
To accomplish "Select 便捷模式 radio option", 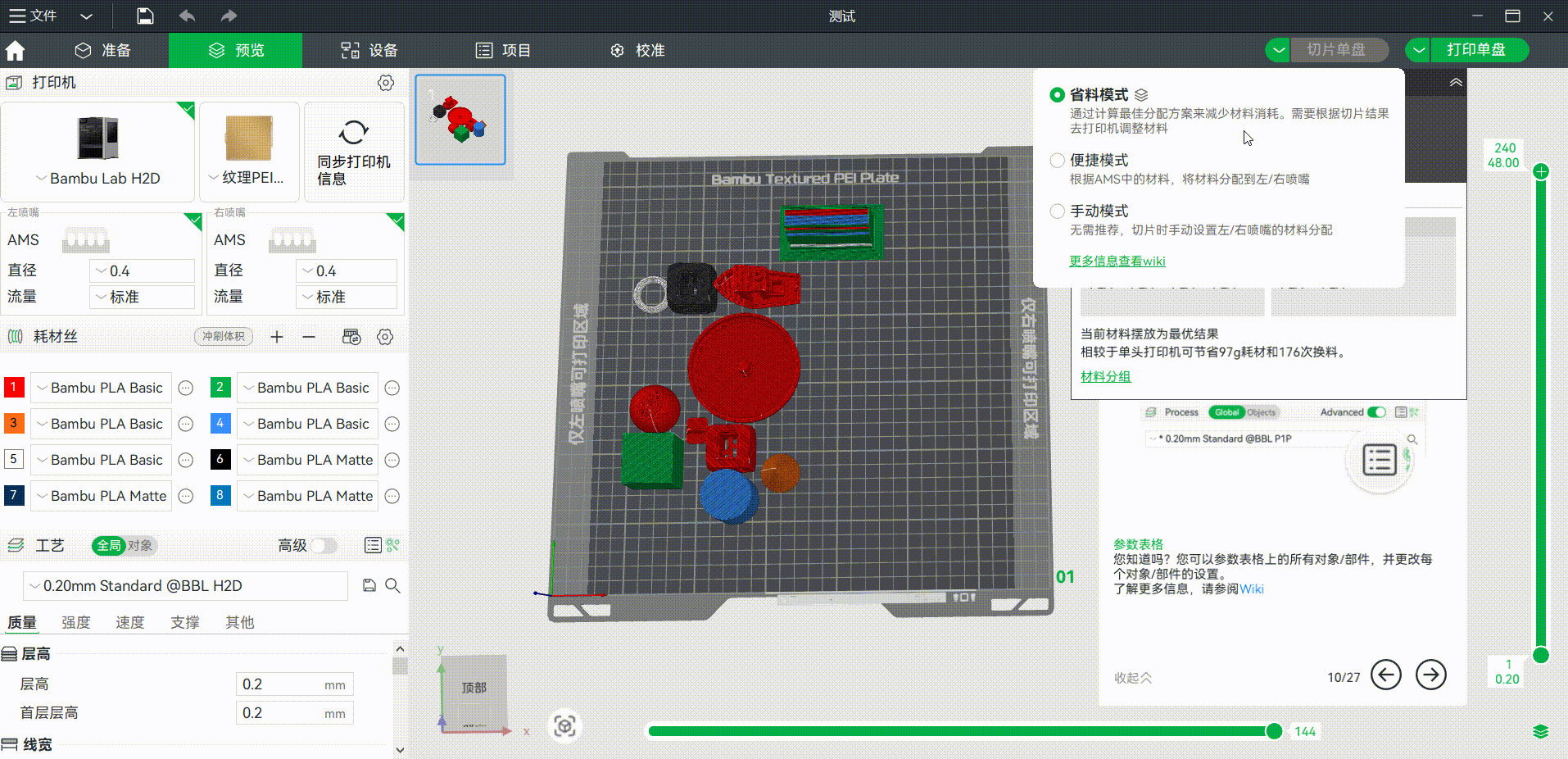I will [1058, 161].
